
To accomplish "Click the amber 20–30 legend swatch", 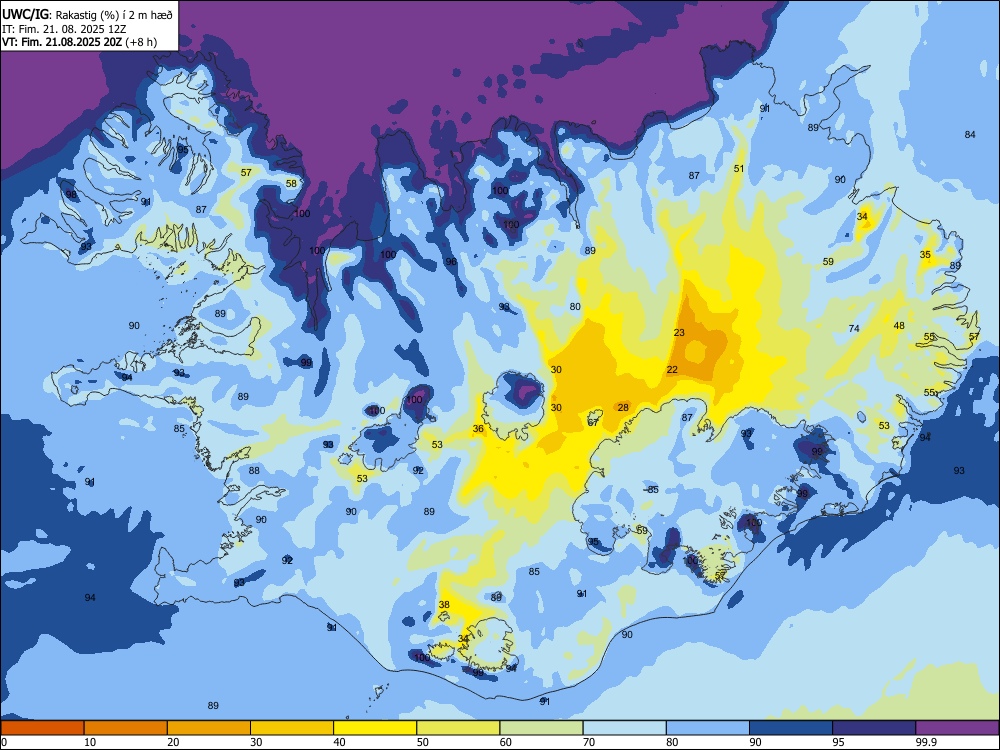I will (209, 728).
